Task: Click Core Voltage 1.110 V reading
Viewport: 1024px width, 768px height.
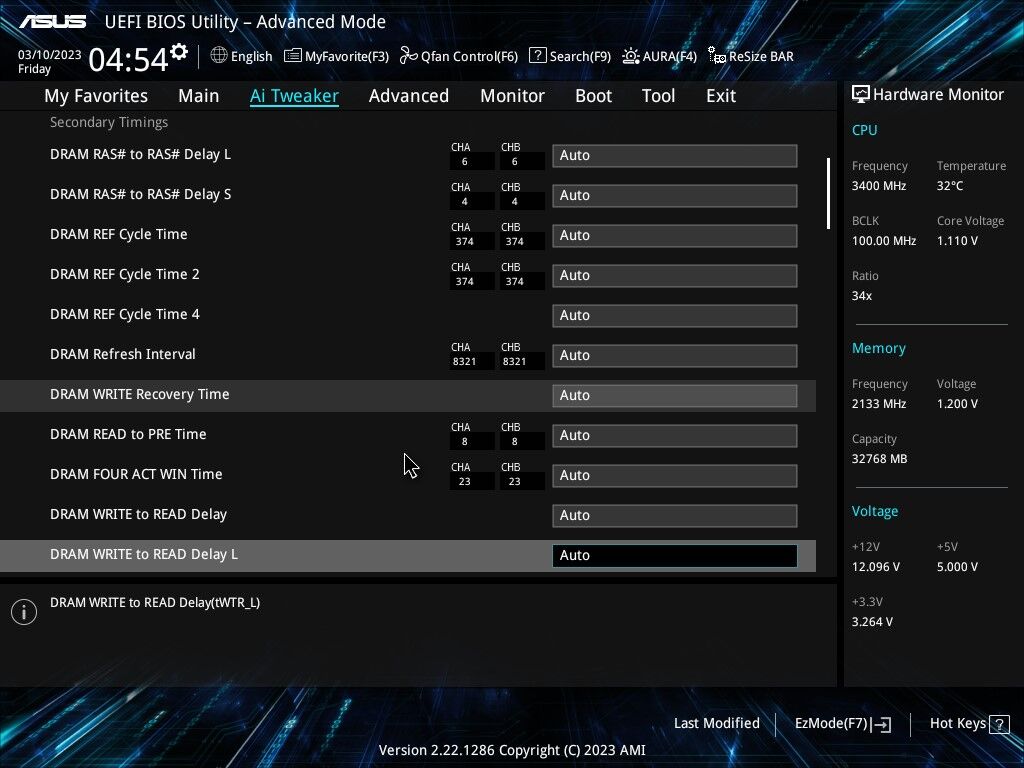Action: point(957,241)
